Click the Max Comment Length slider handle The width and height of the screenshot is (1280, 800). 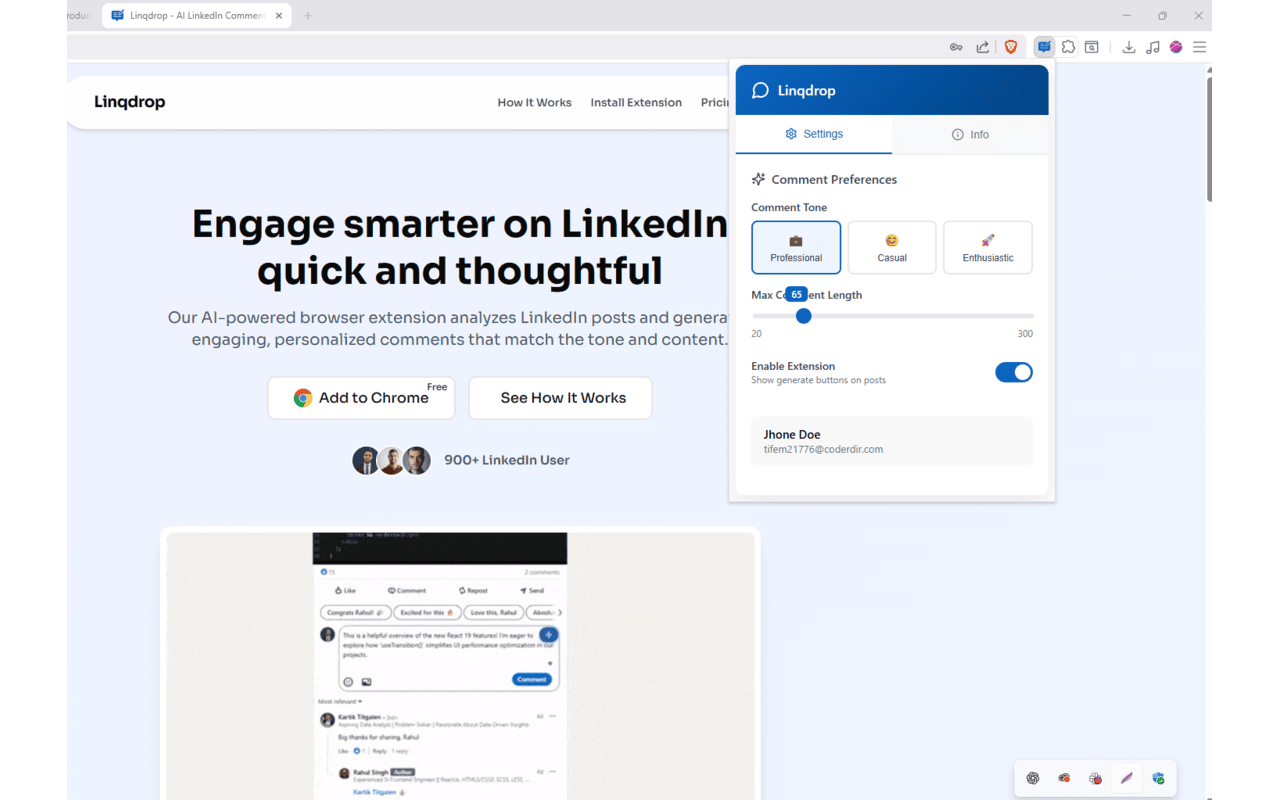click(x=803, y=316)
